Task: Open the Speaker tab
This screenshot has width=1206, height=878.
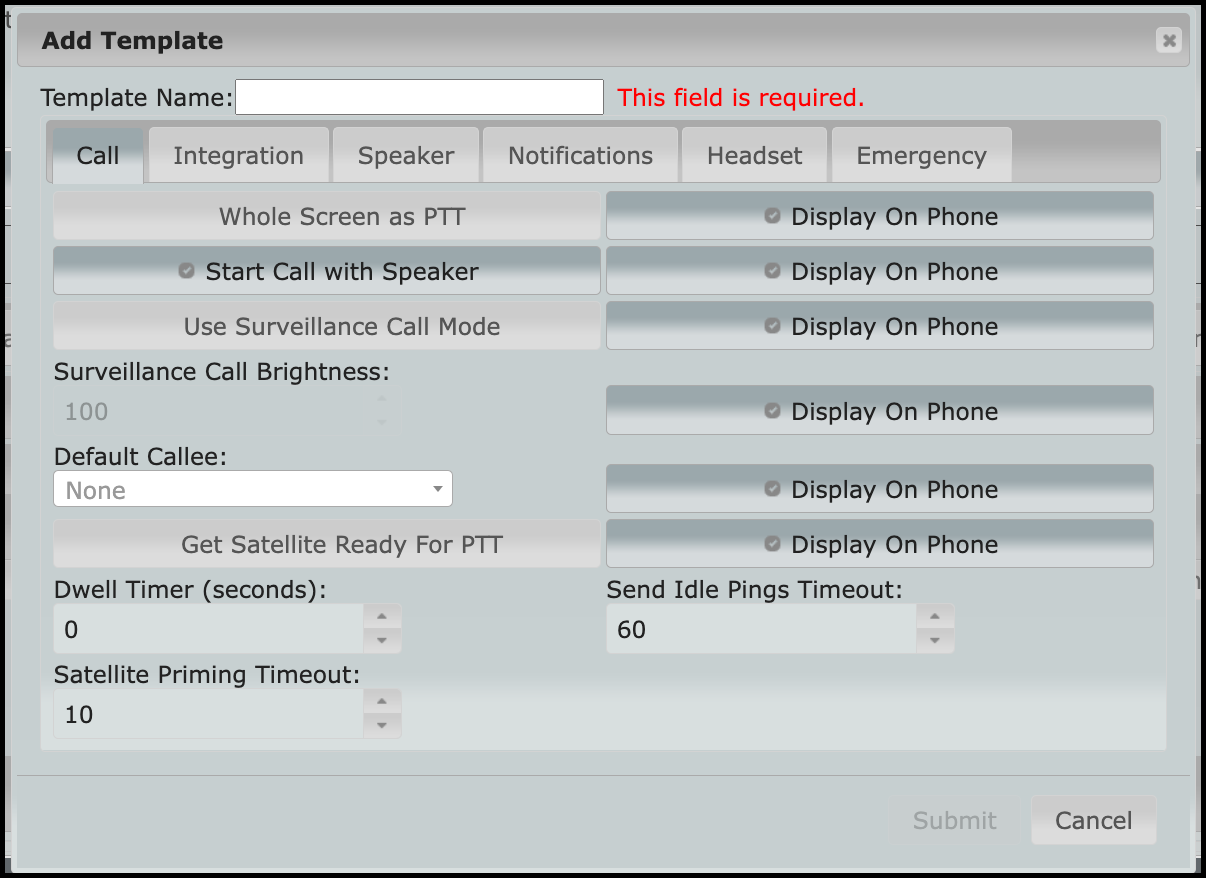Action: click(x=405, y=154)
